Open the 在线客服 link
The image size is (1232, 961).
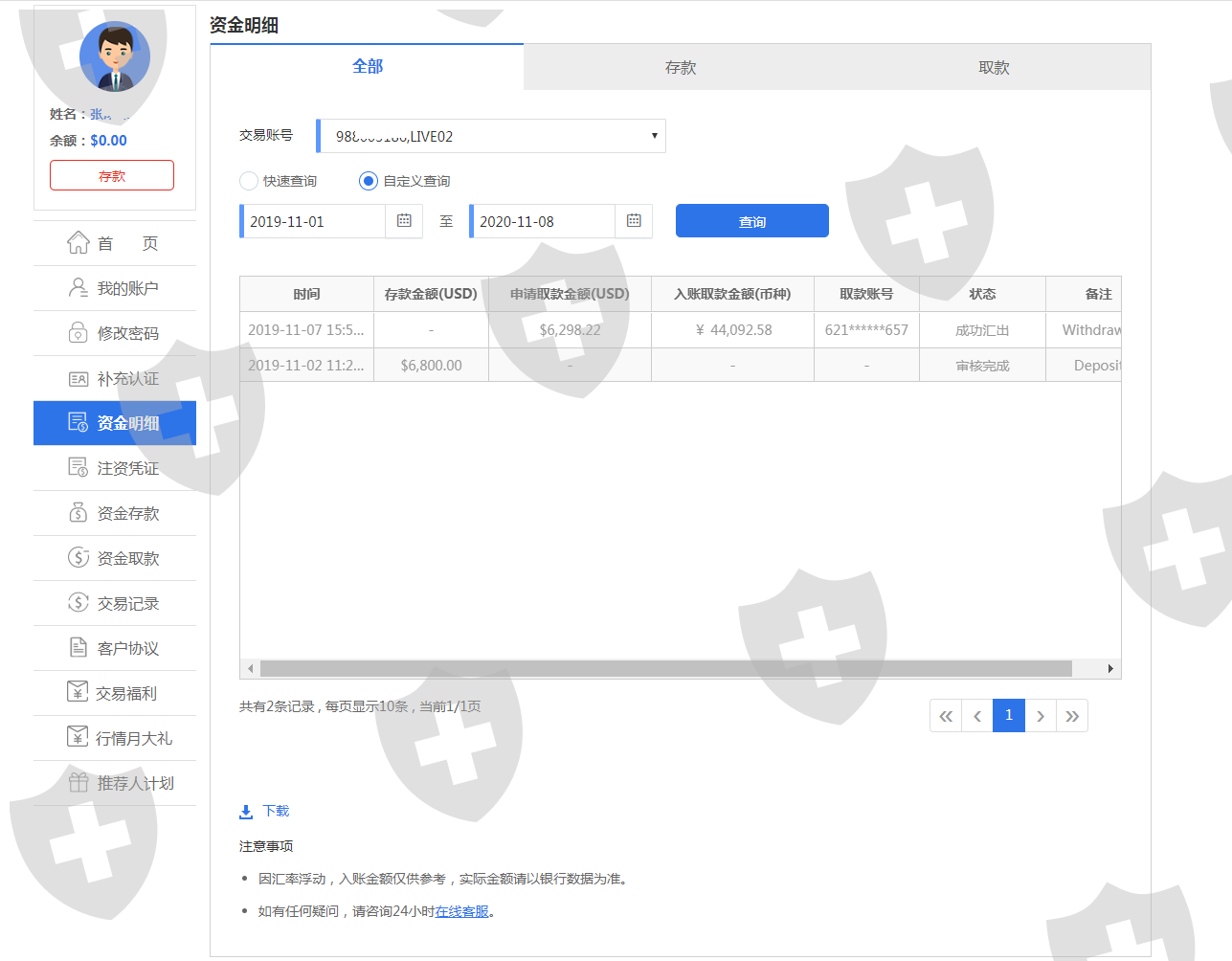[461, 911]
